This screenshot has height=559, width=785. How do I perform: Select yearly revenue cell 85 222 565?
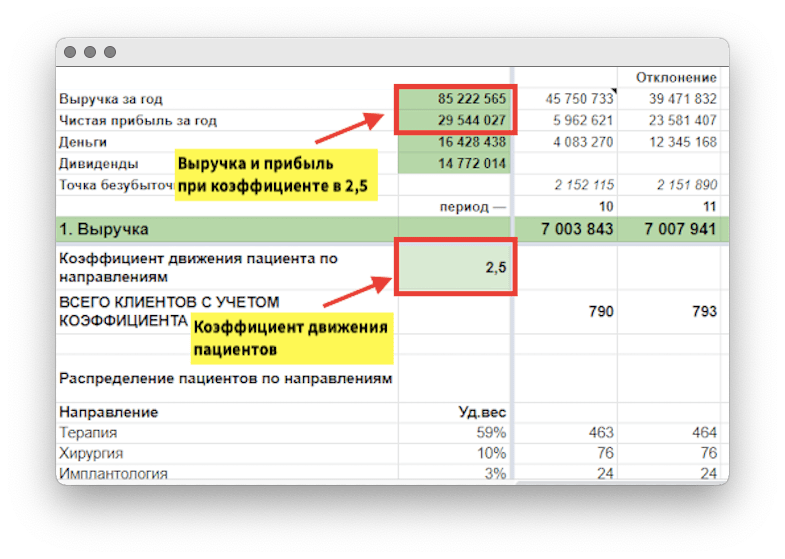click(456, 99)
